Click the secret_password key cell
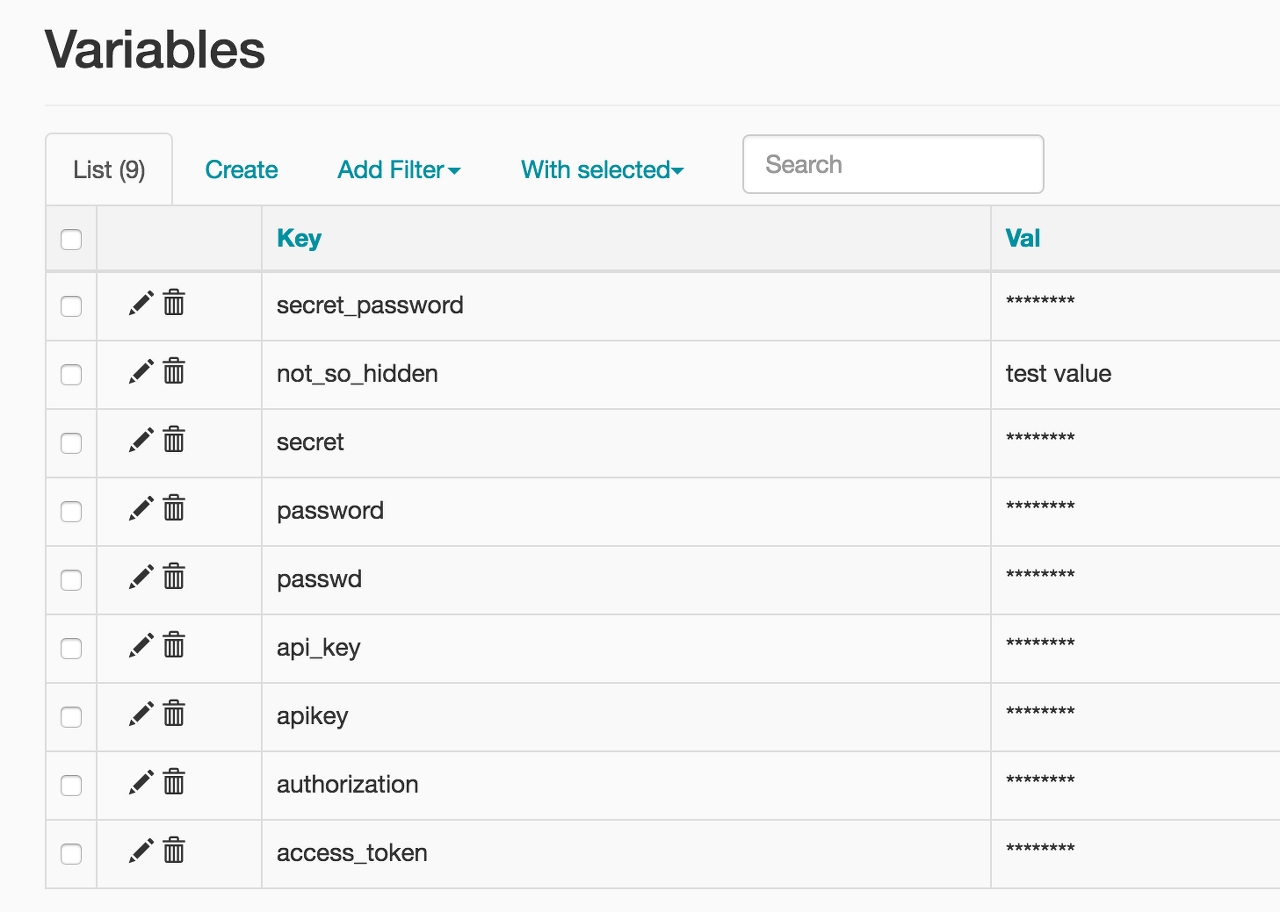 pos(626,305)
